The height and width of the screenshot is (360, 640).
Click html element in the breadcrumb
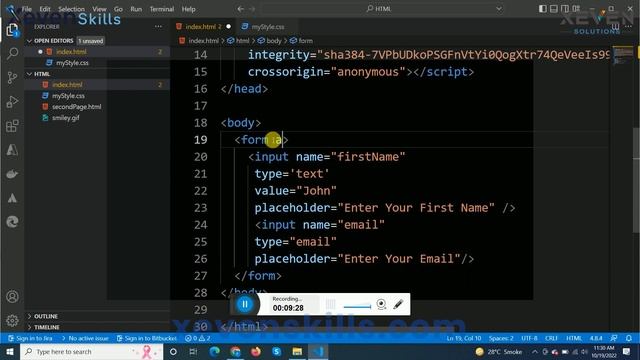(238, 41)
